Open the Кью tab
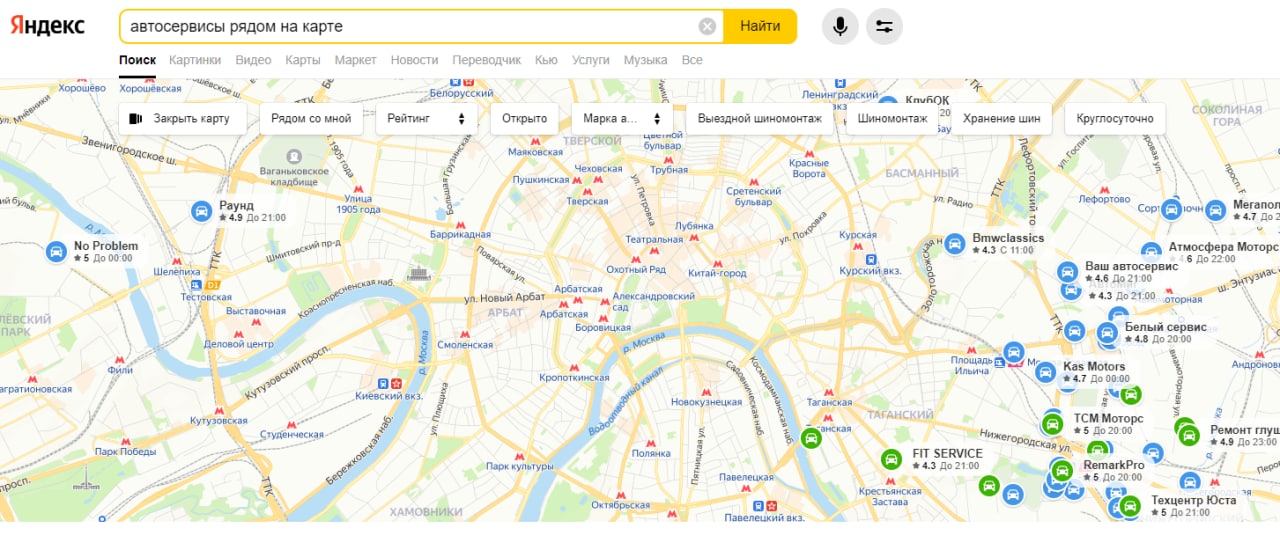This screenshot has width=1280, height=543. pyautogui.click(x=546, y=60)
